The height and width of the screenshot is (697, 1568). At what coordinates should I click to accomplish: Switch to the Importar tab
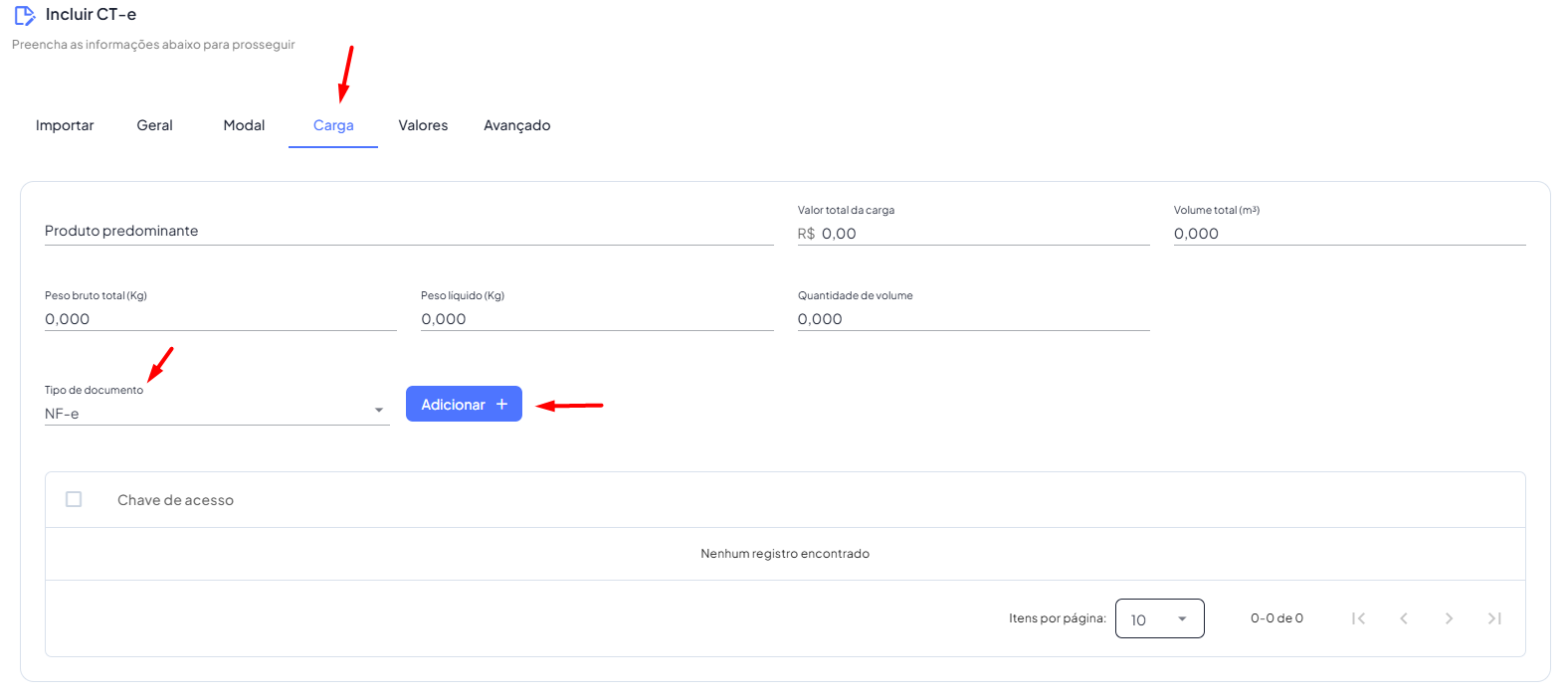coord(65,125)
